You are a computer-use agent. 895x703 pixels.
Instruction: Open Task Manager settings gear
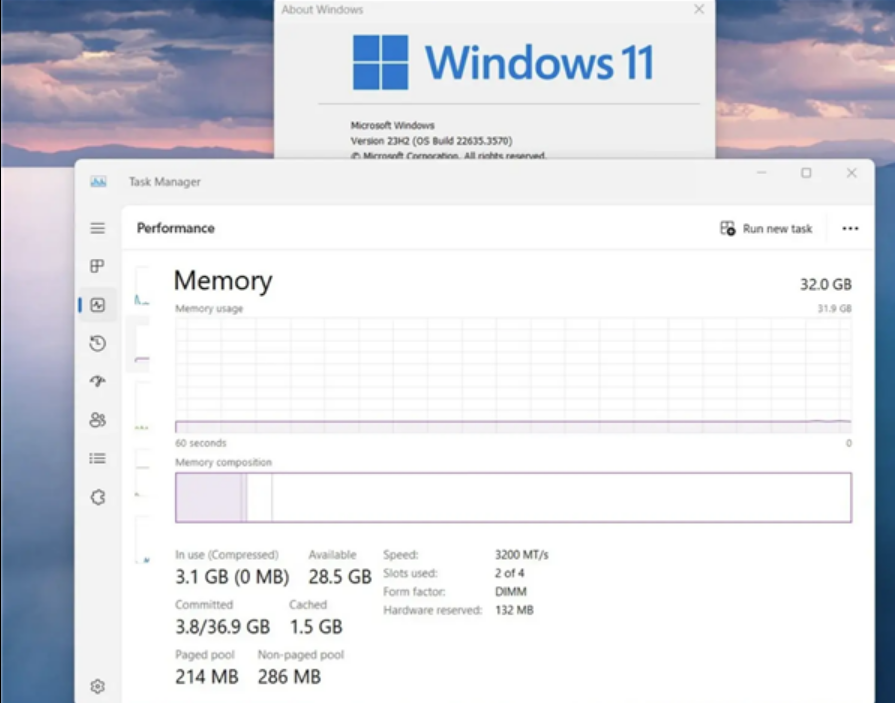(98, 686)
